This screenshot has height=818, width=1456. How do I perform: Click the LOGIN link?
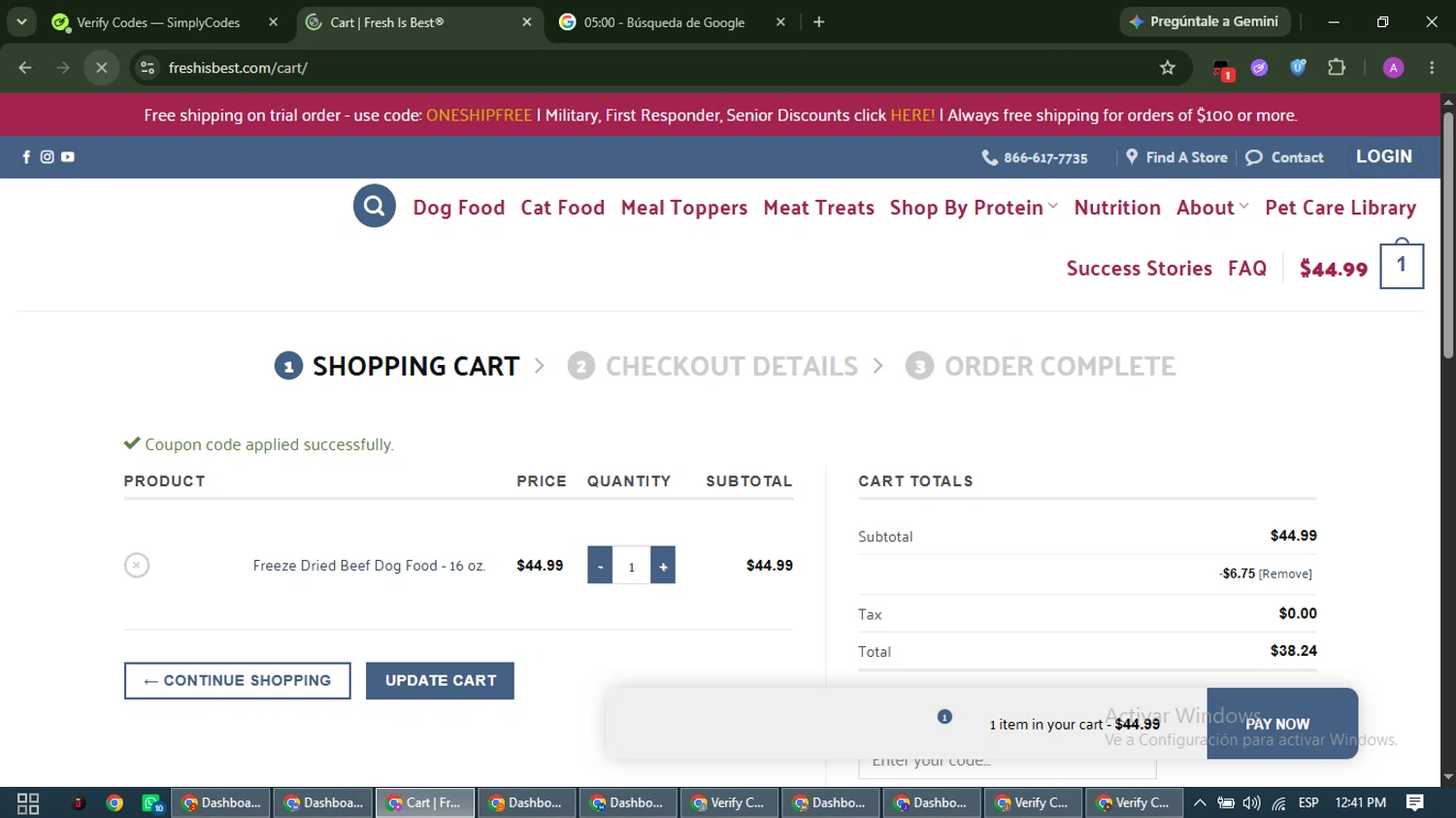tap(1384, 156)
